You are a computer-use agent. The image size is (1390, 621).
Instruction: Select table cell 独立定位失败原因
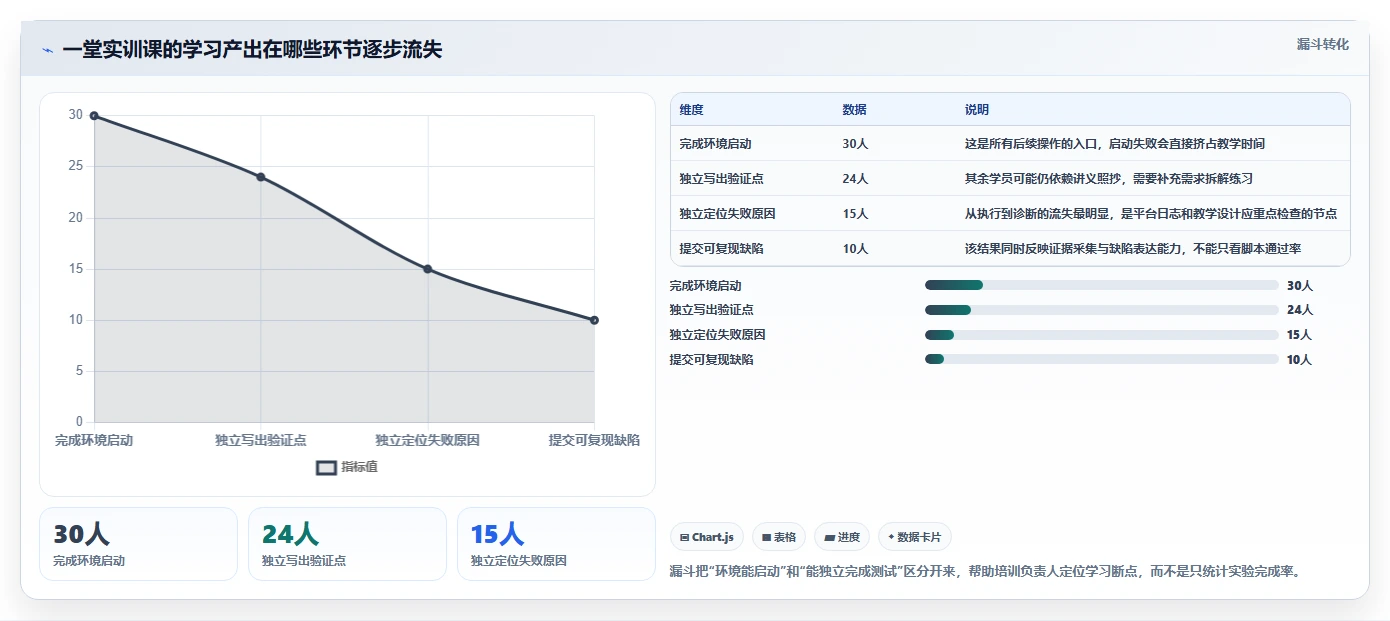(x=727, y=214)
